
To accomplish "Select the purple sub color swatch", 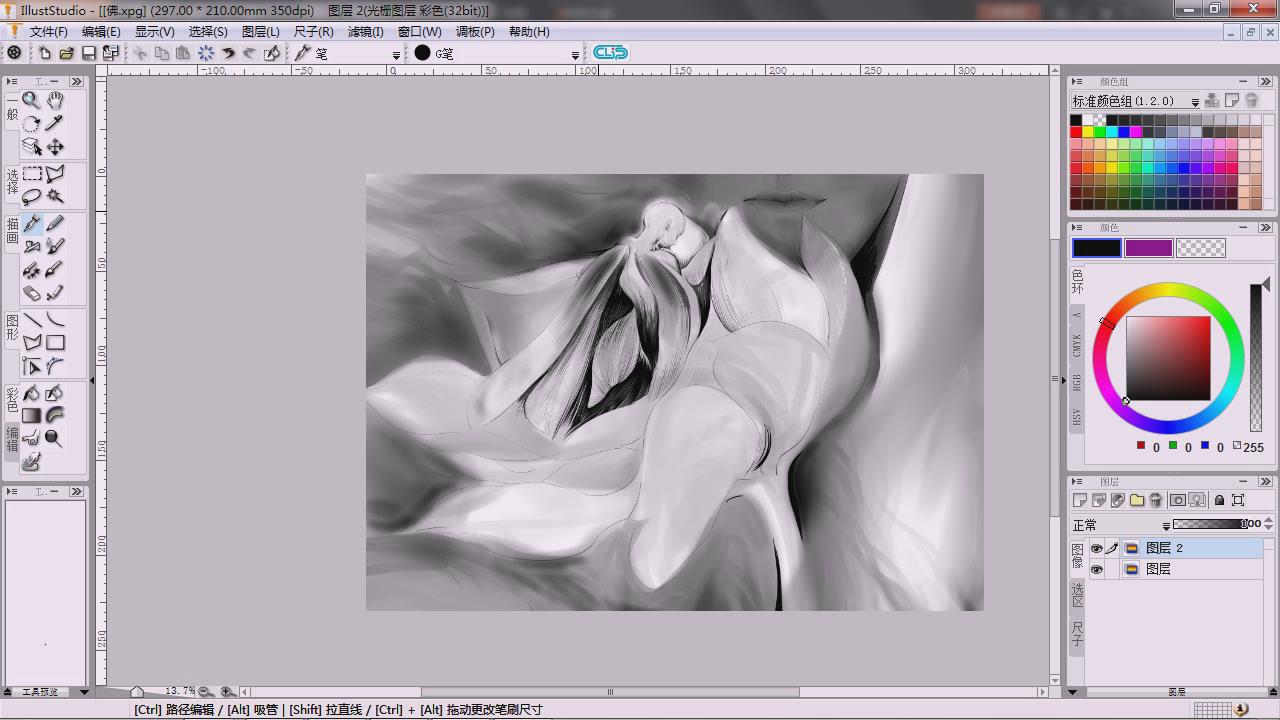I will 1149,248.
